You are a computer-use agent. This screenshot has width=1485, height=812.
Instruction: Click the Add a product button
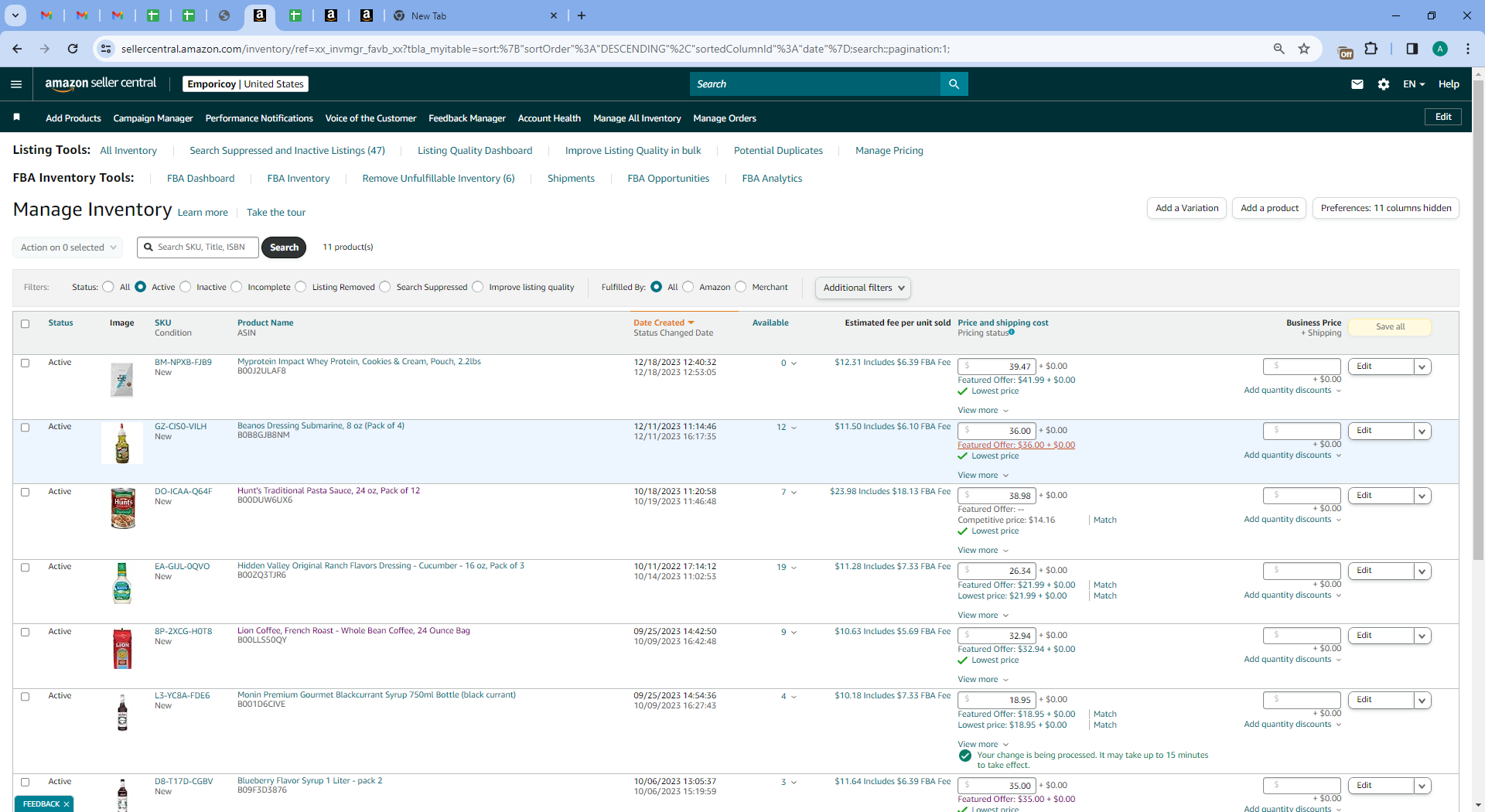coord(1269,208)
